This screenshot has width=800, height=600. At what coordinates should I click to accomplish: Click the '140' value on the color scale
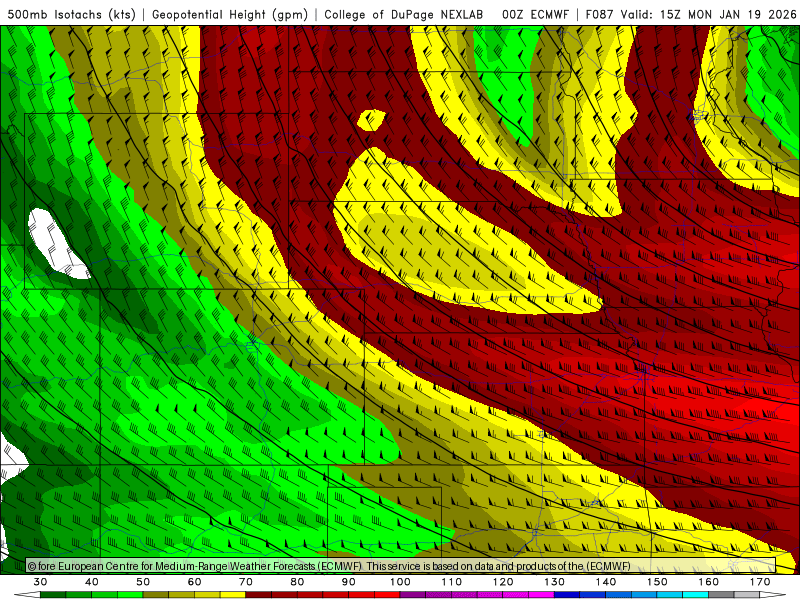click(606, 582)
